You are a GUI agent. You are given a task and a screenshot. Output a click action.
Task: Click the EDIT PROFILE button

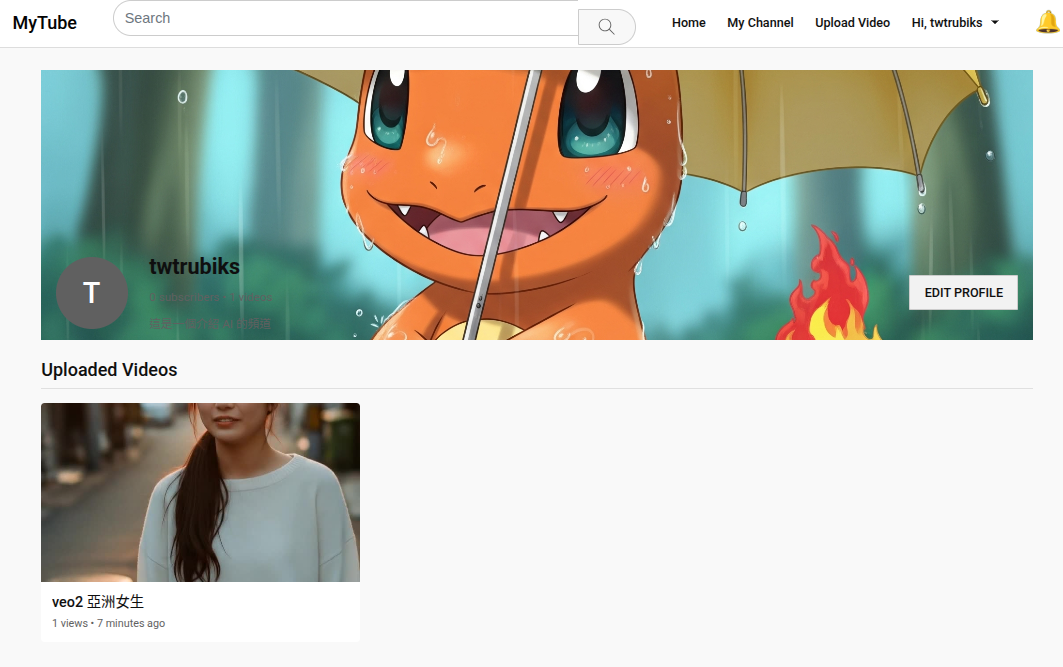963,293
